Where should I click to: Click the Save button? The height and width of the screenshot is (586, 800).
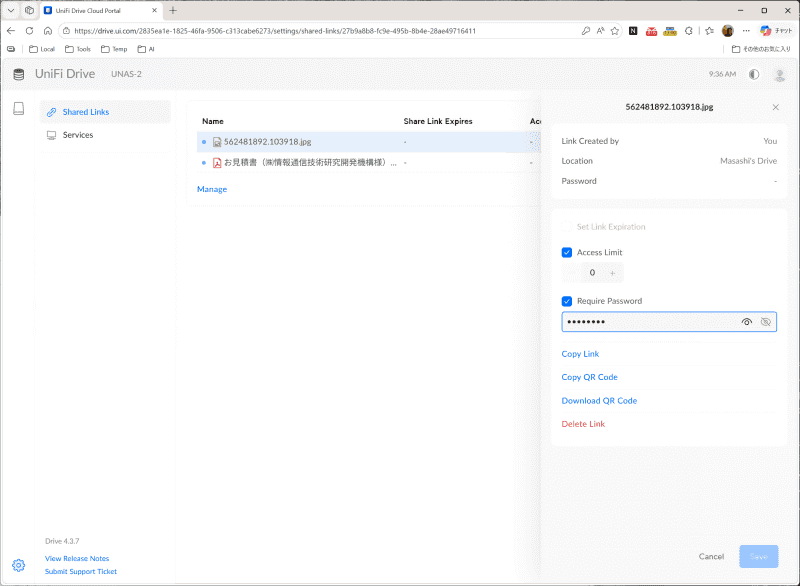pyautogui.click(x=759, y=556)
